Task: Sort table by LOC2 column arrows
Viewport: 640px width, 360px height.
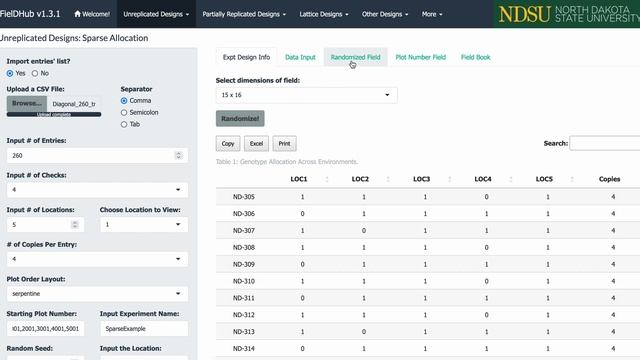Action: (388, 179)
